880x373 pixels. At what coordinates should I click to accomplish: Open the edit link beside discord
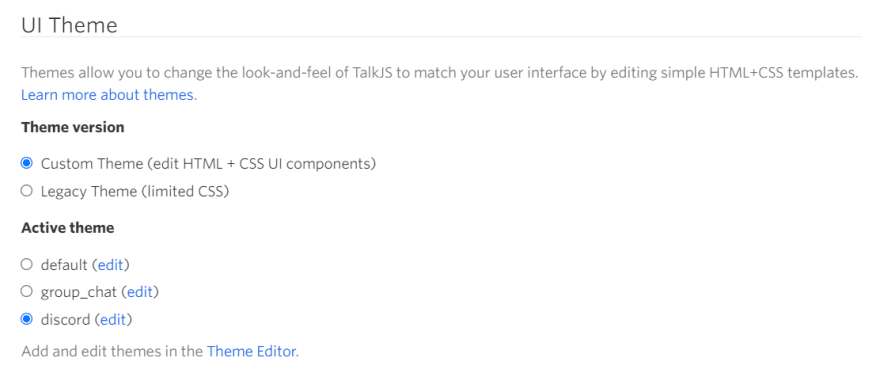(113, 320)
